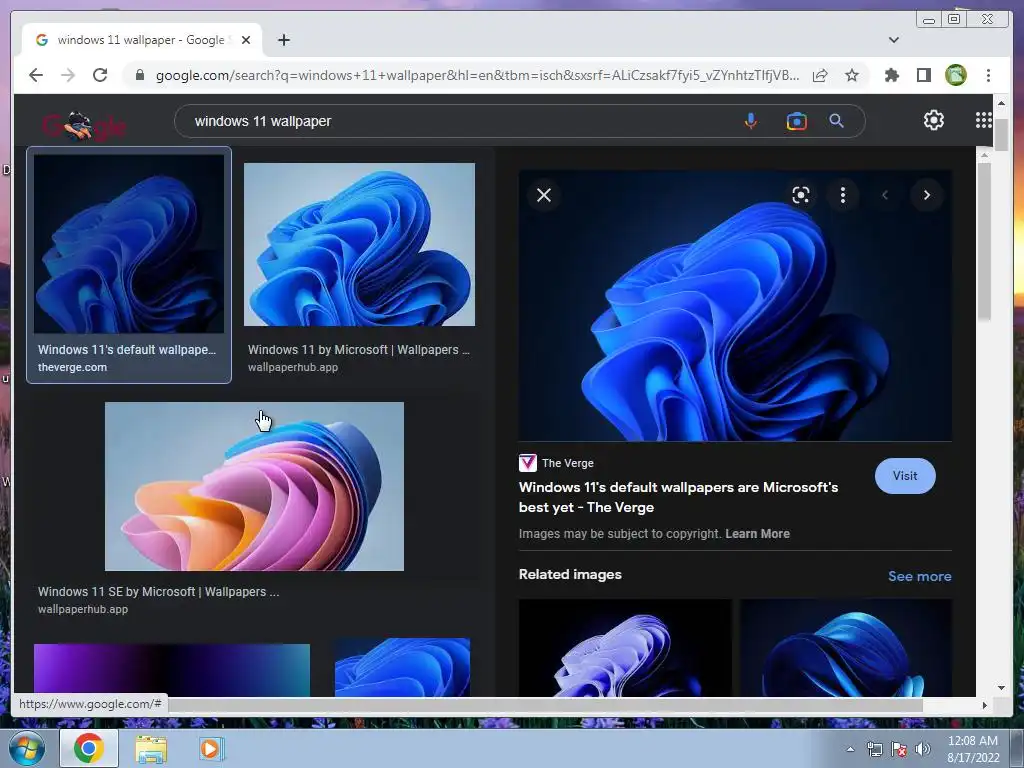Bookmark this page with the star icon
Viewport: 1024px width, 768px height.
pyautogui.click(x=852, y=75)
